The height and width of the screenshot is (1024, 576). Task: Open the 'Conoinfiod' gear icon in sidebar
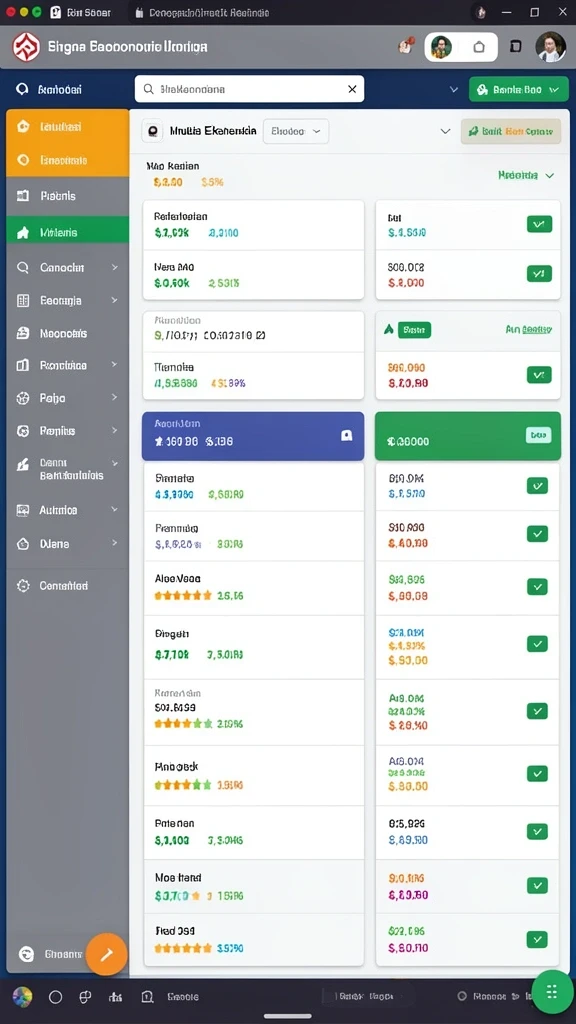click(x=23, y=586)
